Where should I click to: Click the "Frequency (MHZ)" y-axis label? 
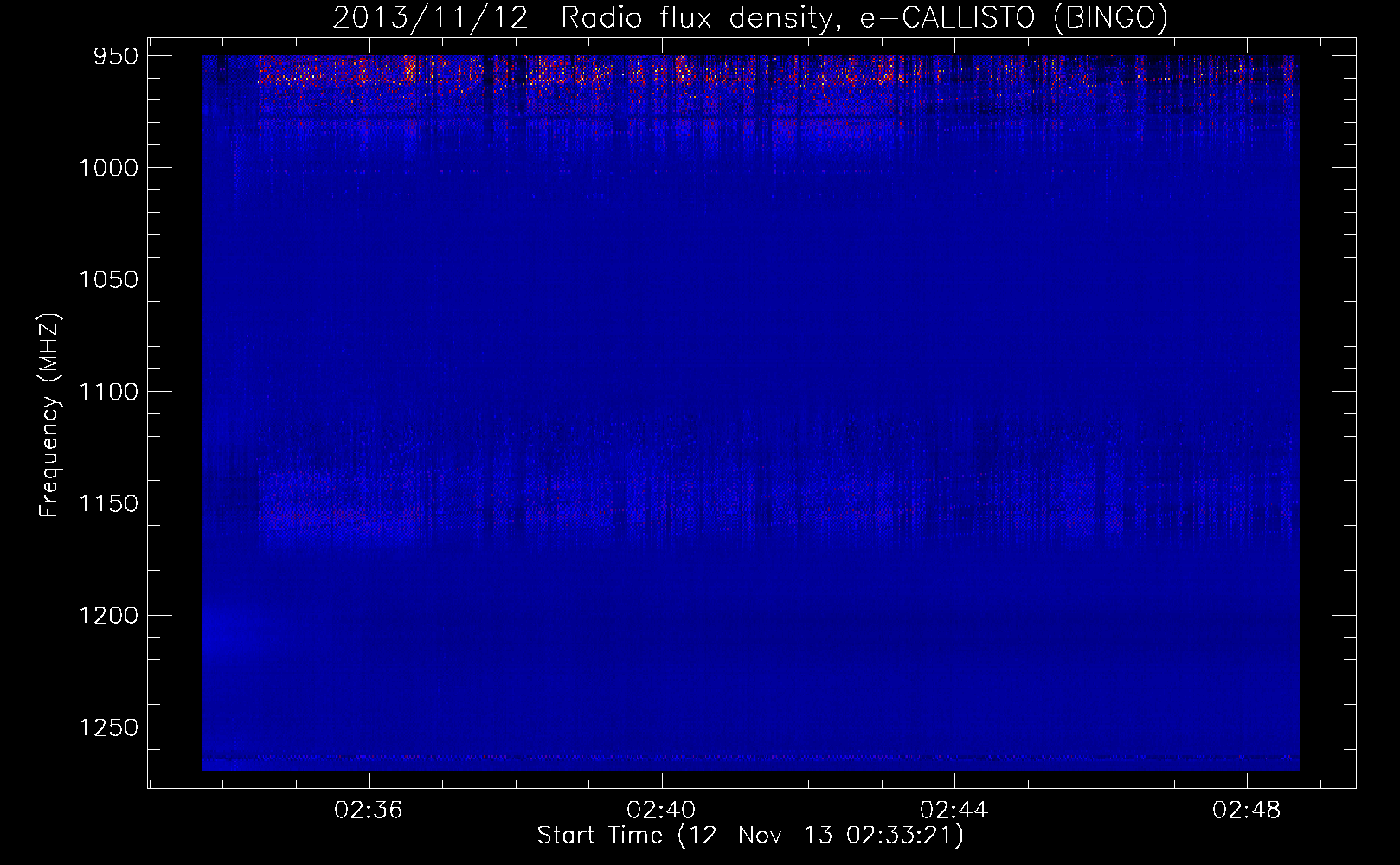[49, 415]
